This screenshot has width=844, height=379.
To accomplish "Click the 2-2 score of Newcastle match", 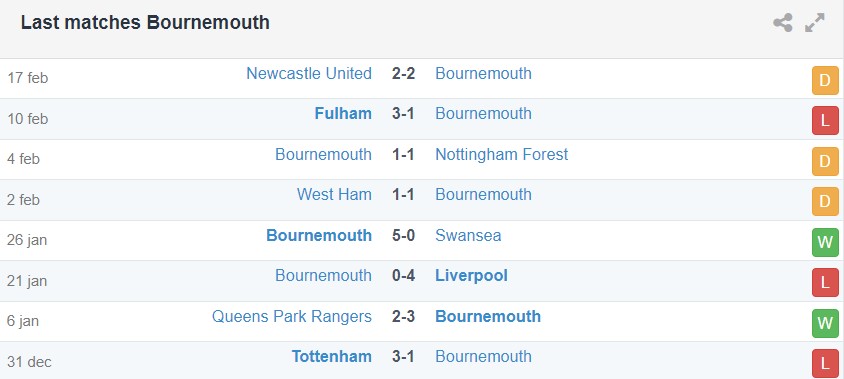I will 403,73.
